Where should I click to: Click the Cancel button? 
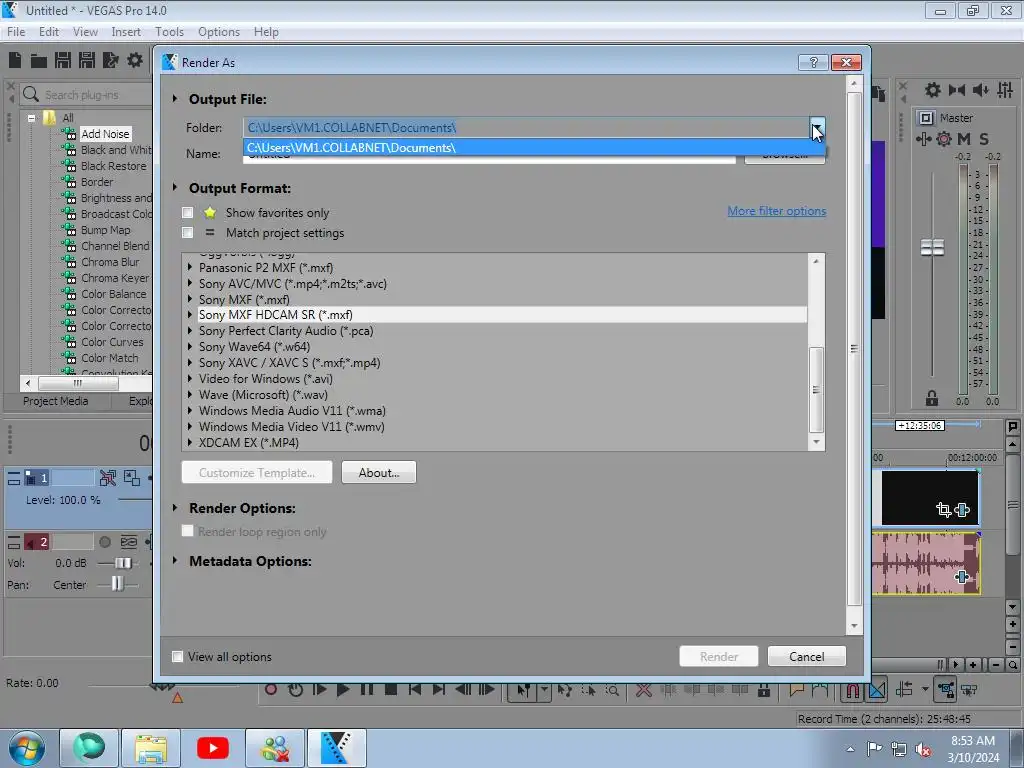click(807, 656)
